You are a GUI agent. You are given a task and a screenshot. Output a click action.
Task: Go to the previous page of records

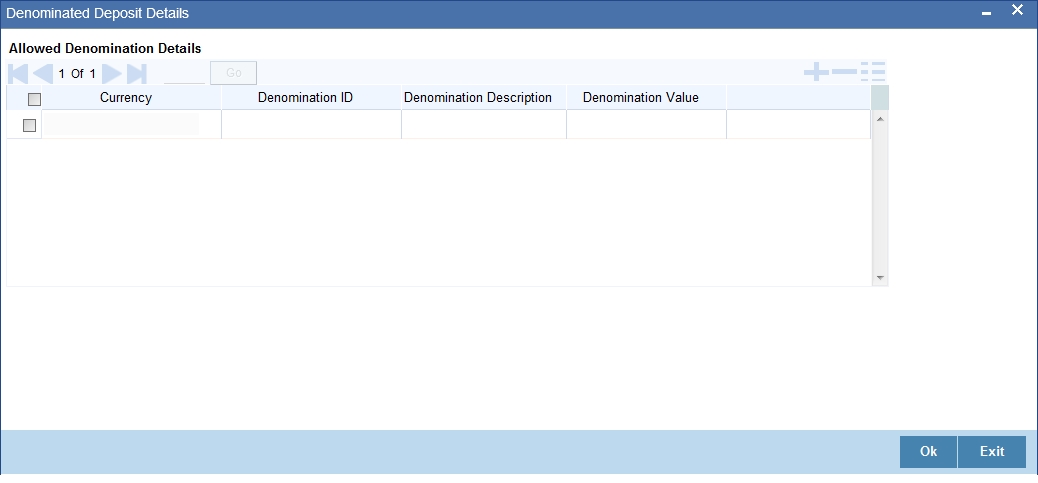point(43,73)
